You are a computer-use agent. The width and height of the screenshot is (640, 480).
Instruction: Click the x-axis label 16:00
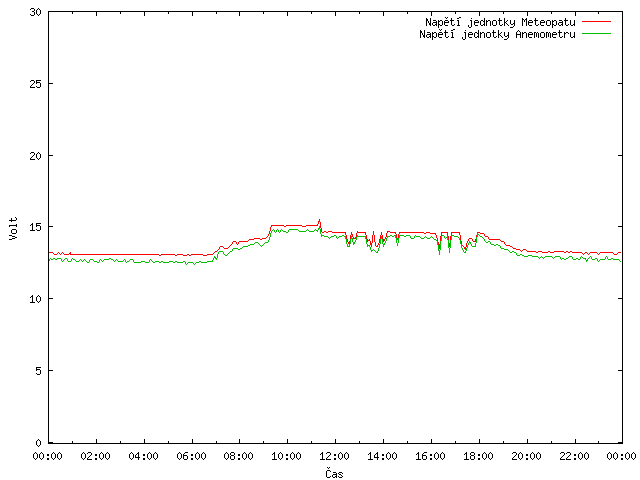(430, 456)
